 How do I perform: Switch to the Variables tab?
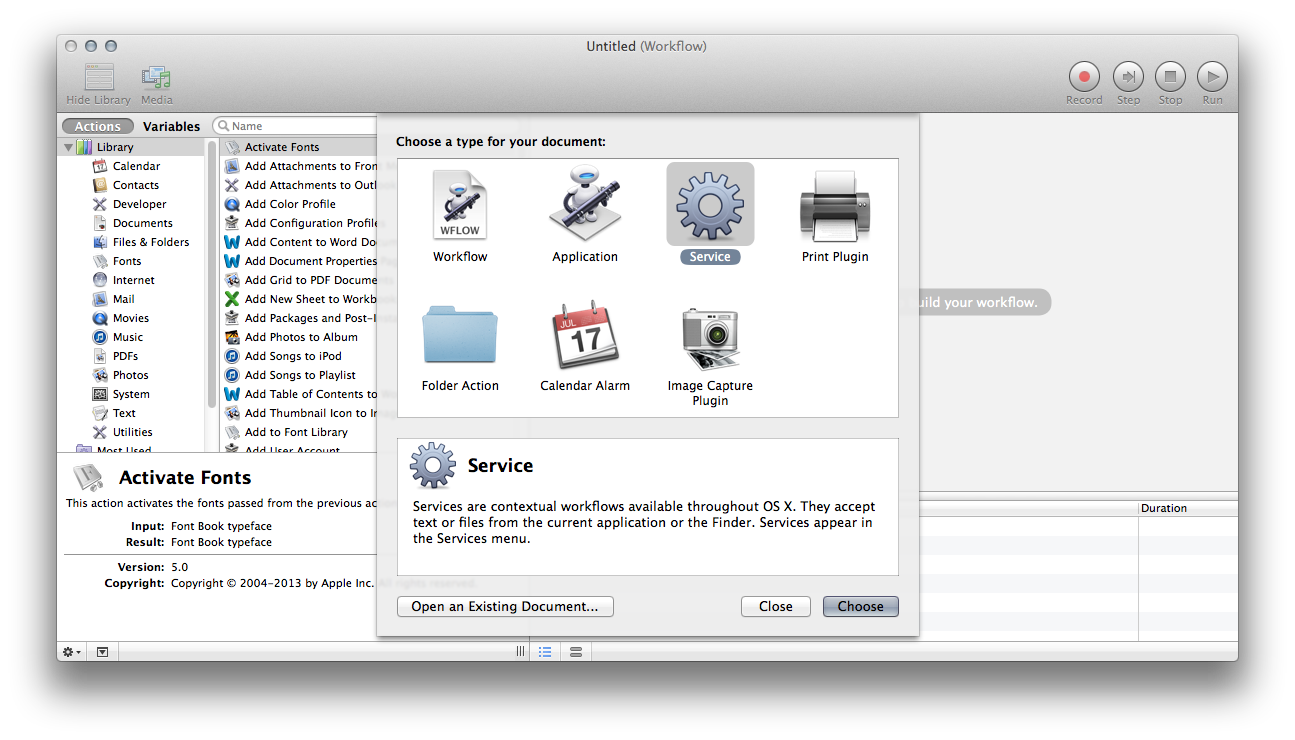coord(171,126)
